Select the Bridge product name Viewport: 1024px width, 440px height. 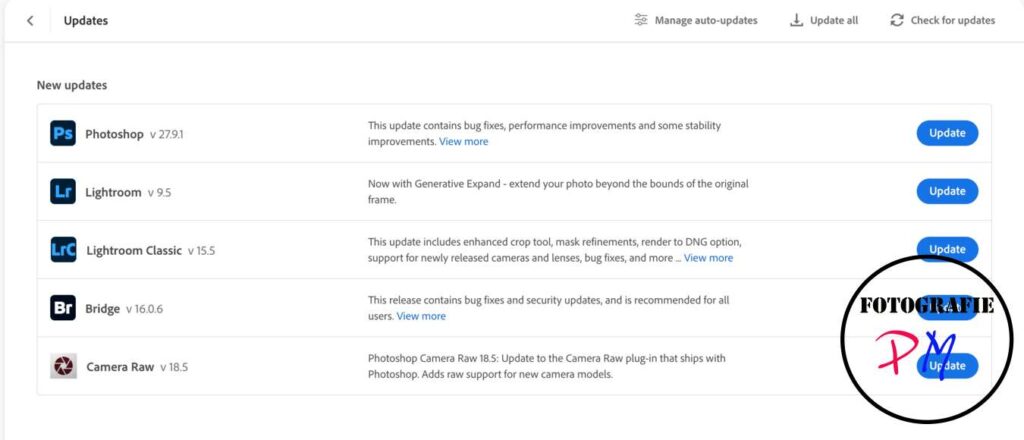coord(103,309)
